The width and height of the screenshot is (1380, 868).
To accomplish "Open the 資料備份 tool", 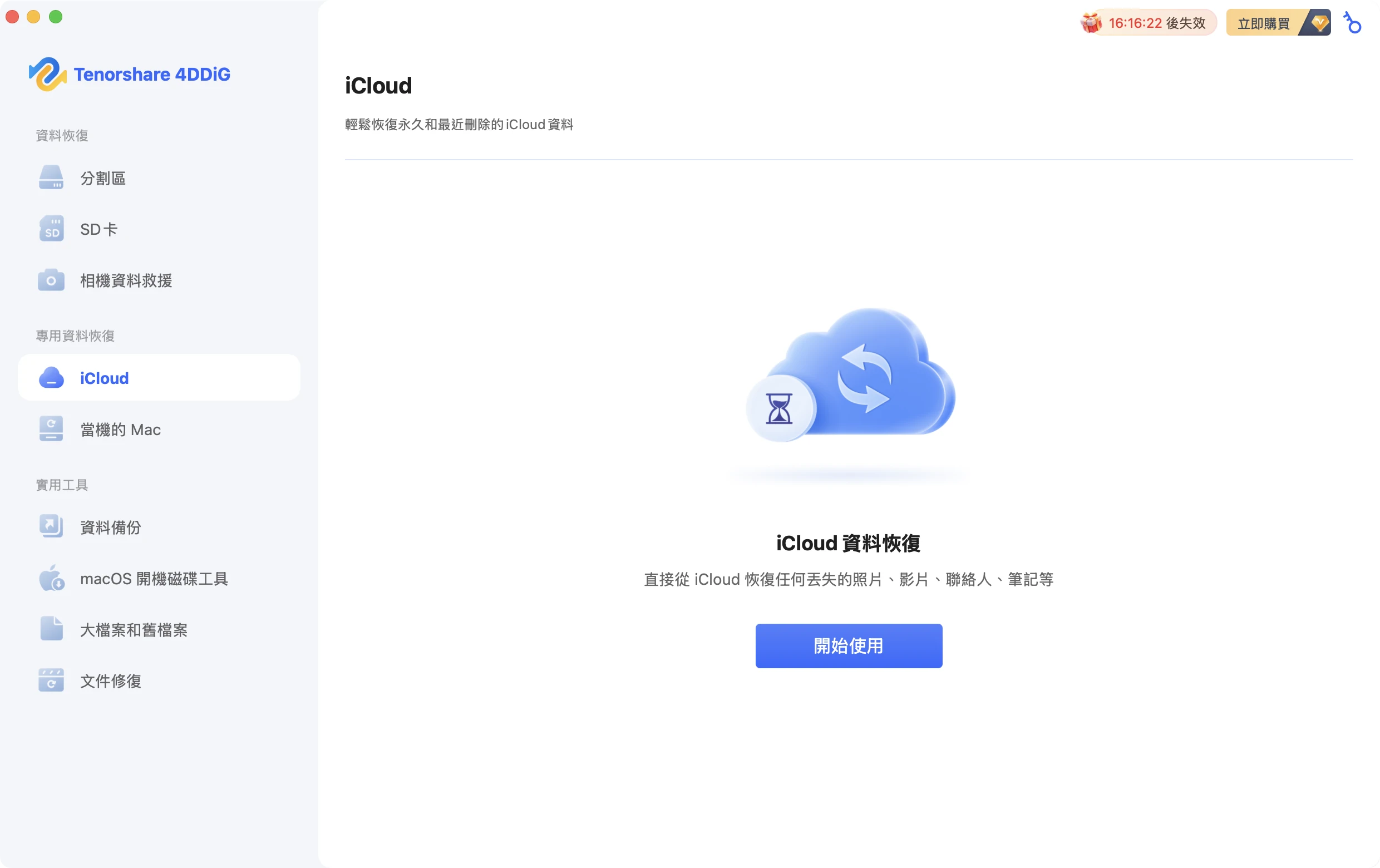I will [x=159, y=526].
